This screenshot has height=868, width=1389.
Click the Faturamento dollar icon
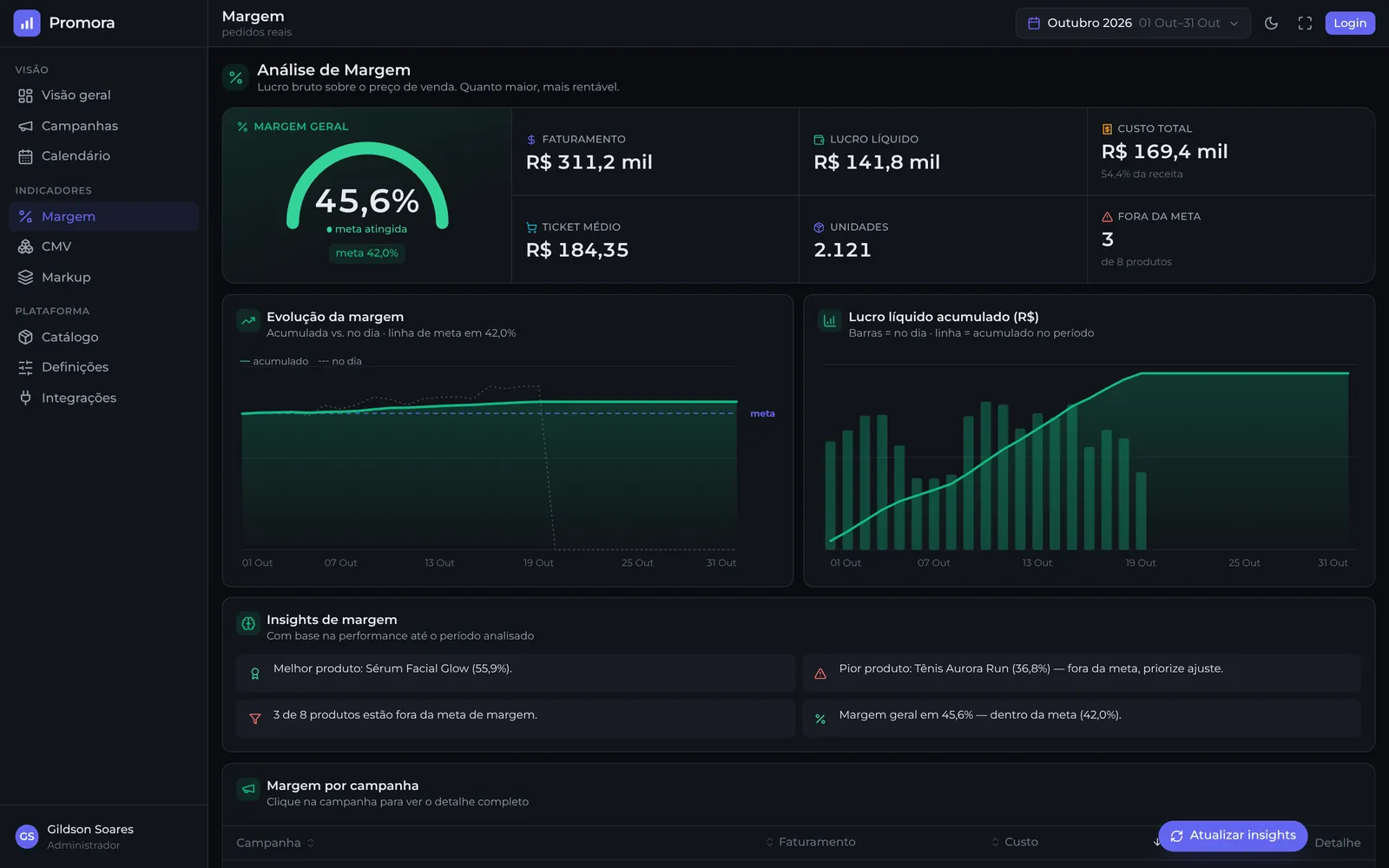[x=531, y=140]
